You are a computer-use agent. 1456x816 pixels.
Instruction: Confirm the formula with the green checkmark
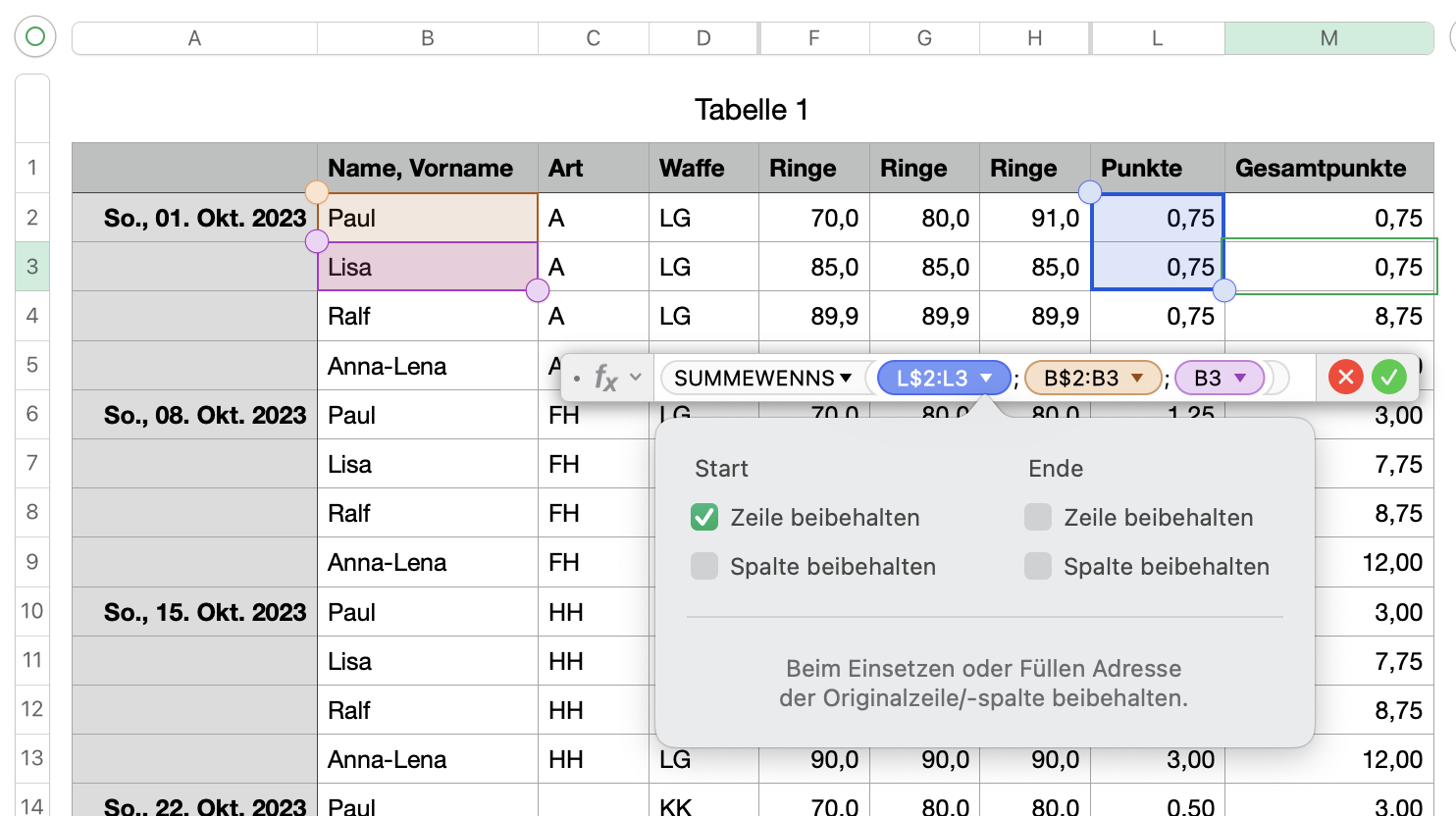click(1388, 377)
